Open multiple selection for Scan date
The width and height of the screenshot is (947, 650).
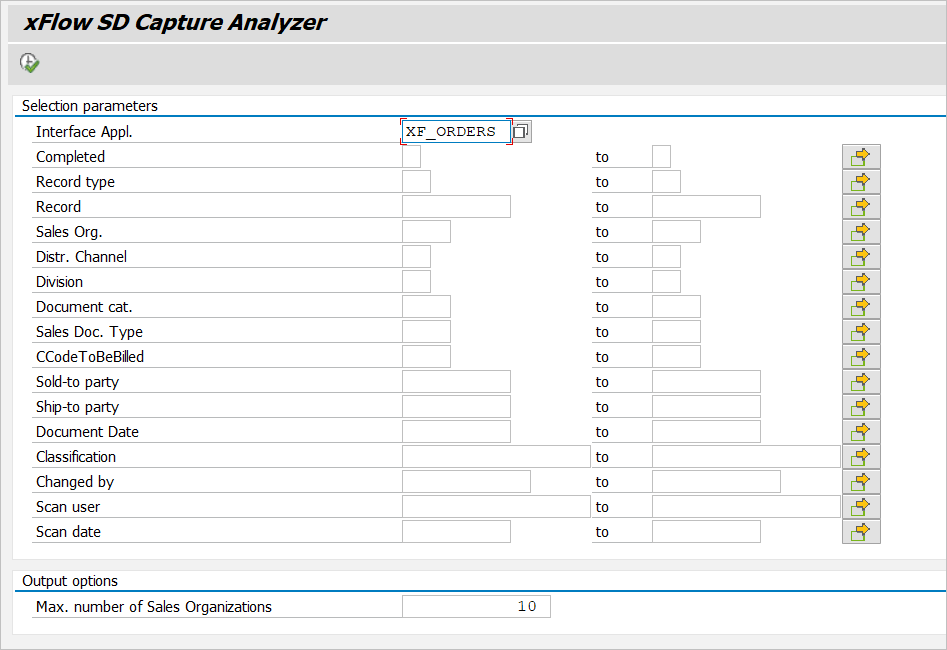click(860, 532)
